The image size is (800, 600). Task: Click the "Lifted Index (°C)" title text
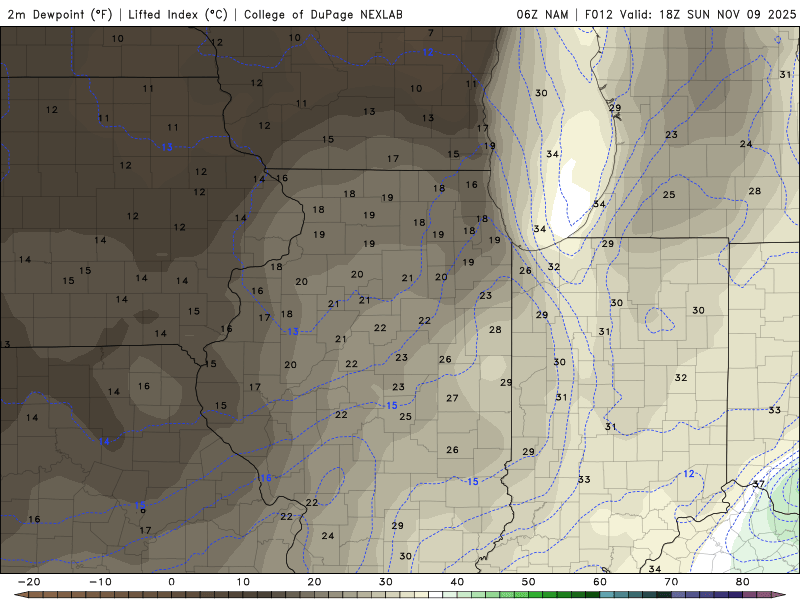178,14
